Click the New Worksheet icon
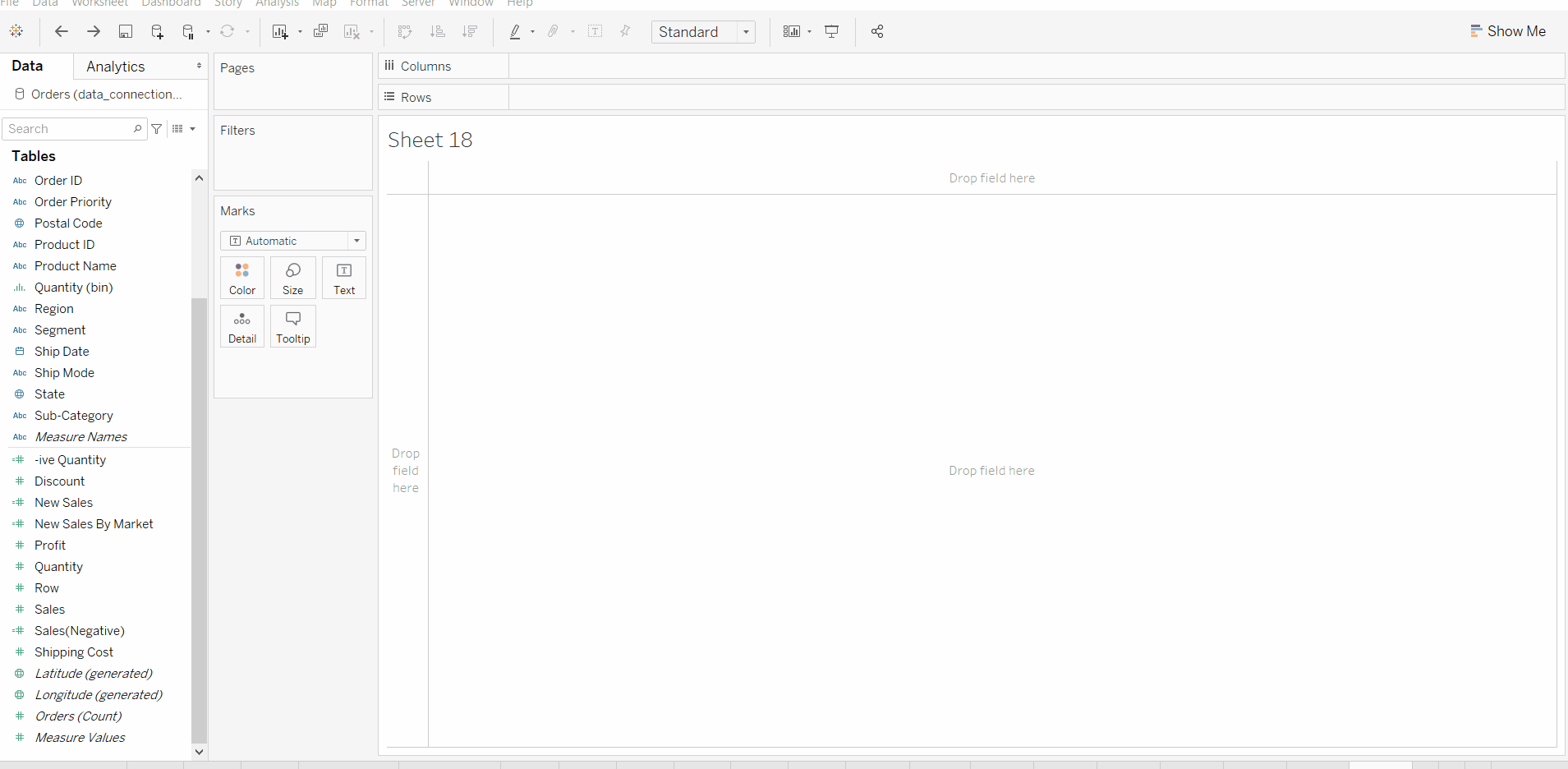Image resolution: width=1568 pixels, height=769 pixels. (x=280, y=31)
